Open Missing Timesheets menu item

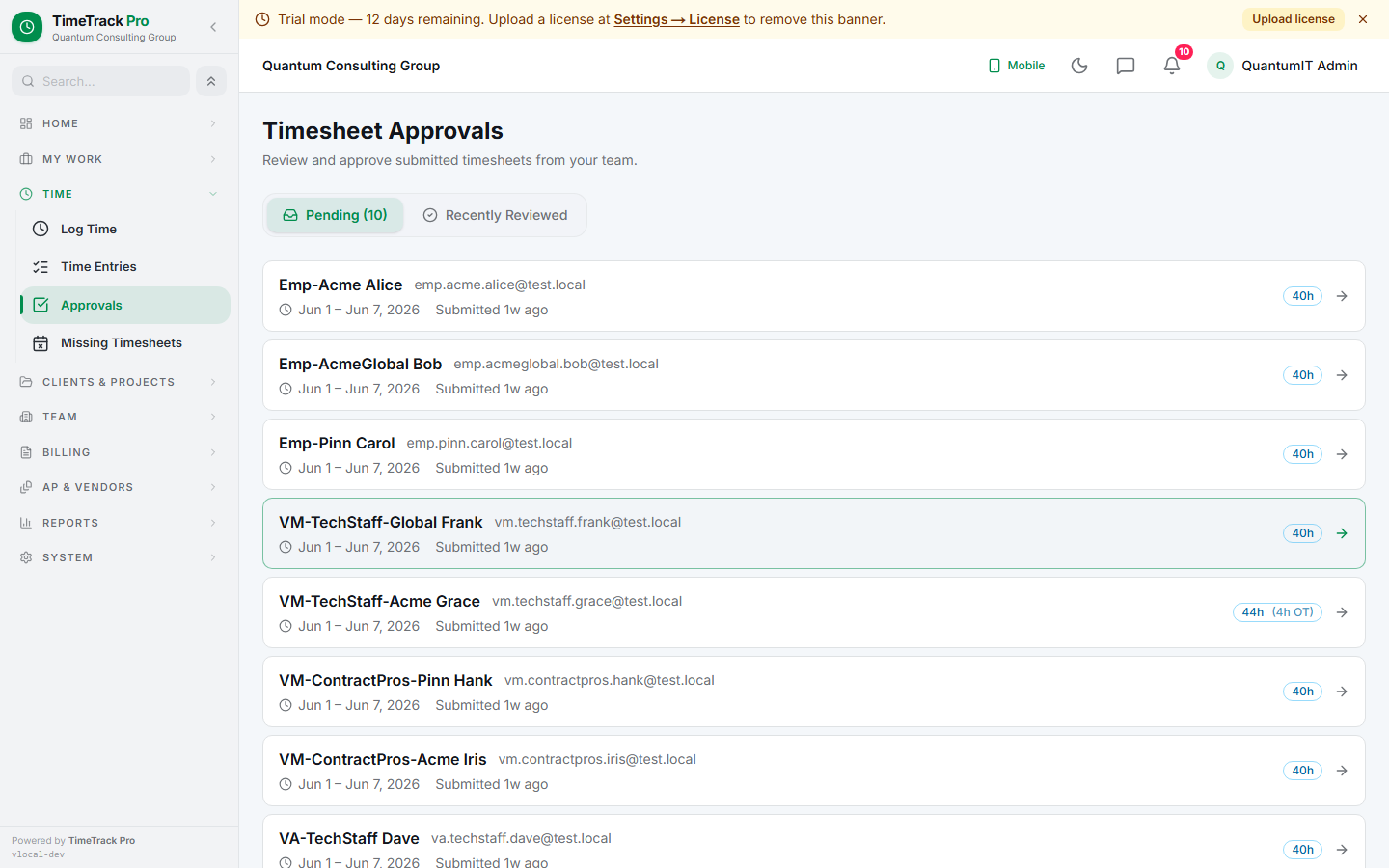(x=125, y=343)
